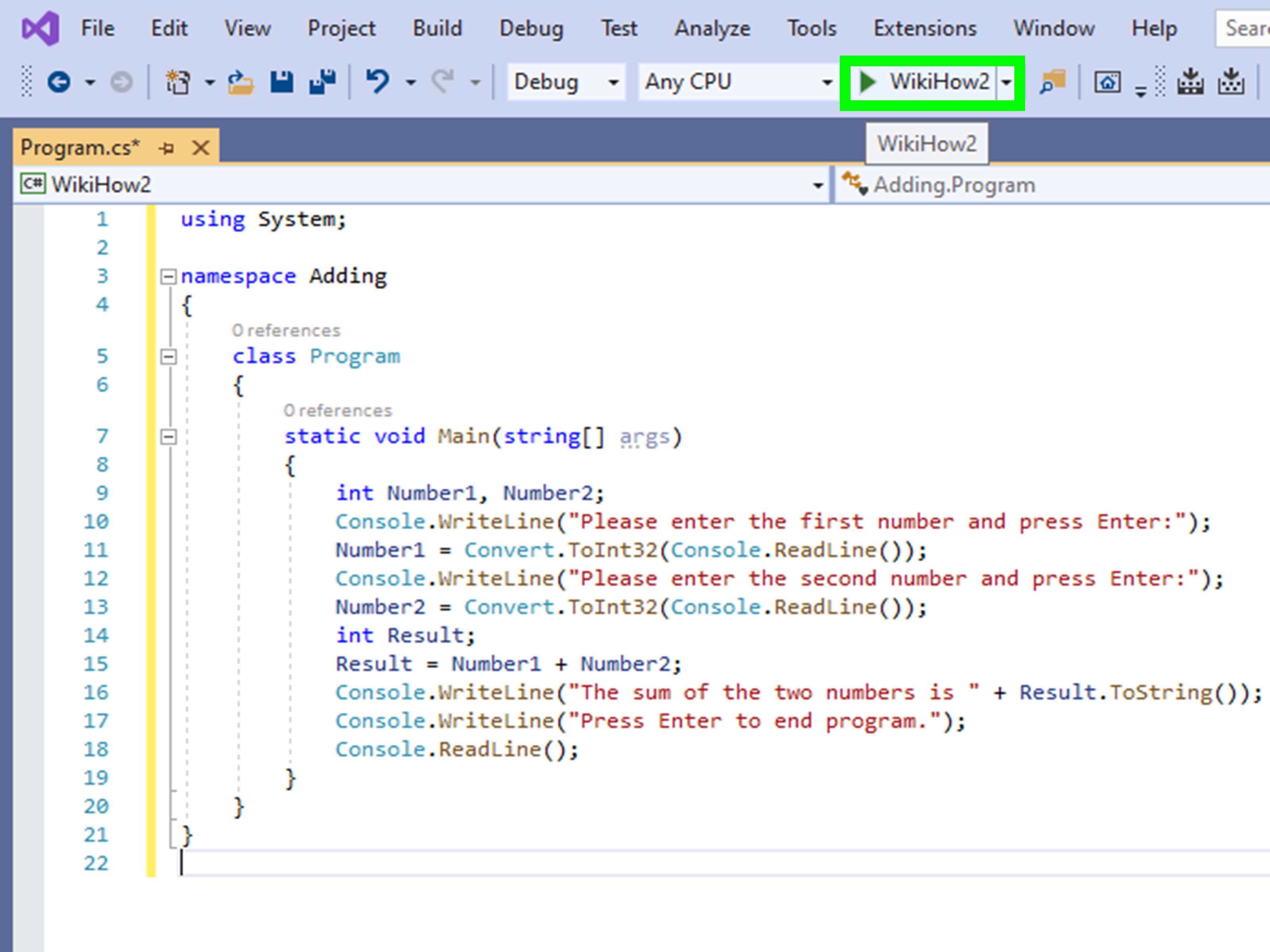This screenshot has height=952, width=1270.
Task: Click 'int Number1, Number2;' on line 9
Action: 470,493
